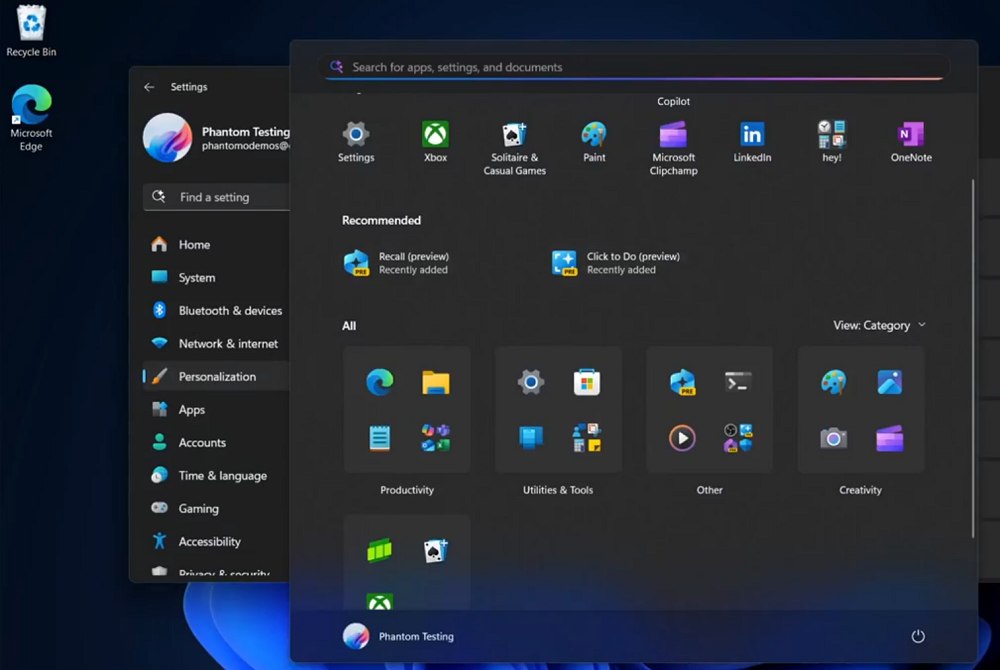The width and height of the screenshot is (1000, 670).
Task: Open Apps in Settings sidebar
Action: (217, 409)
